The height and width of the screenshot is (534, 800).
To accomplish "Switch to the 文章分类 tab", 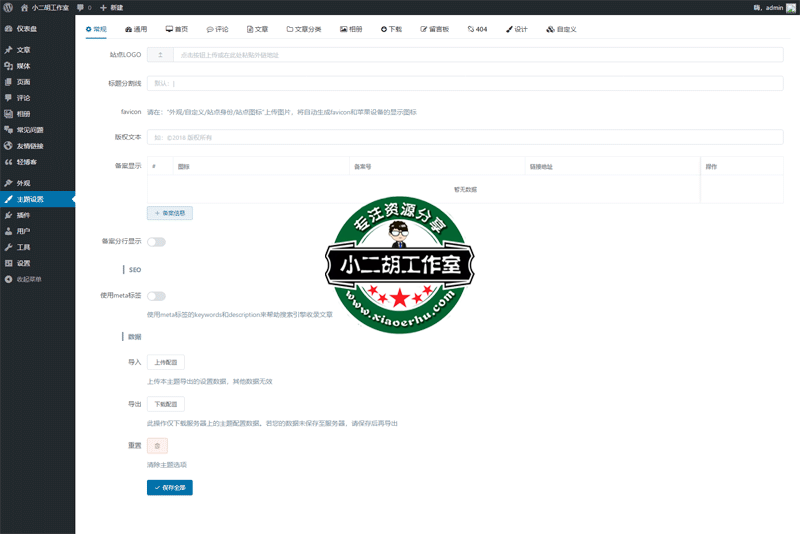I will [x=303, y=29].
